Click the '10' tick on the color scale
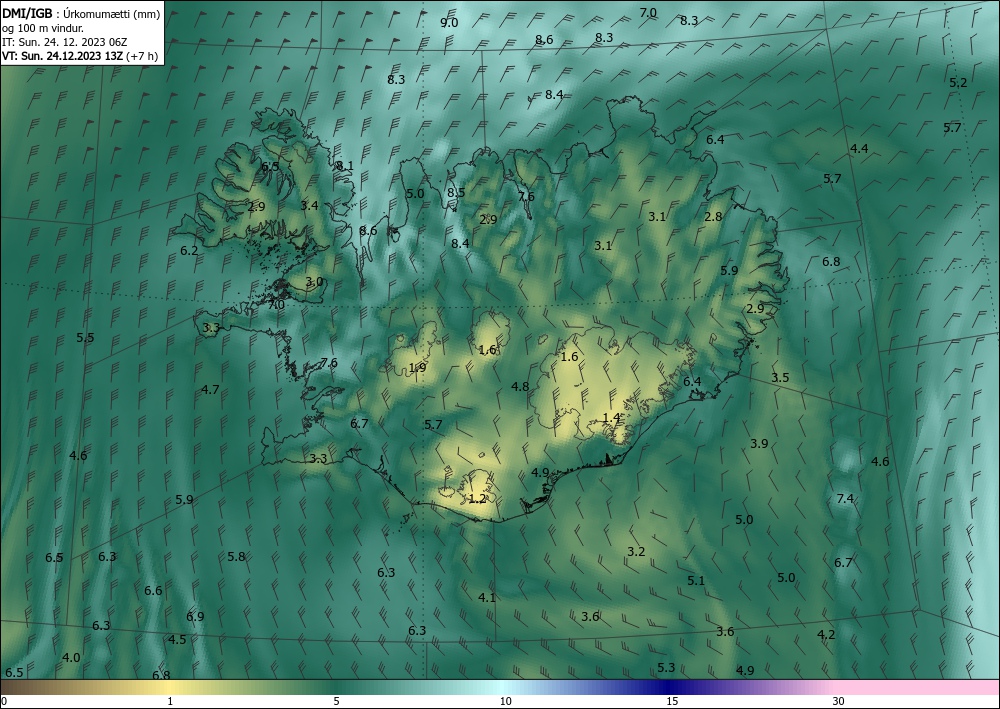The image size is (1000, 709). click(x=505, y=702)
